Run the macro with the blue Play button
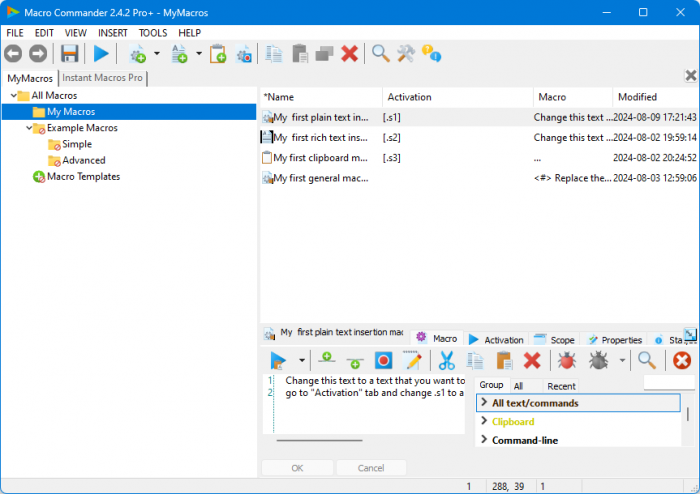700x494 pixels. (101, 53)
